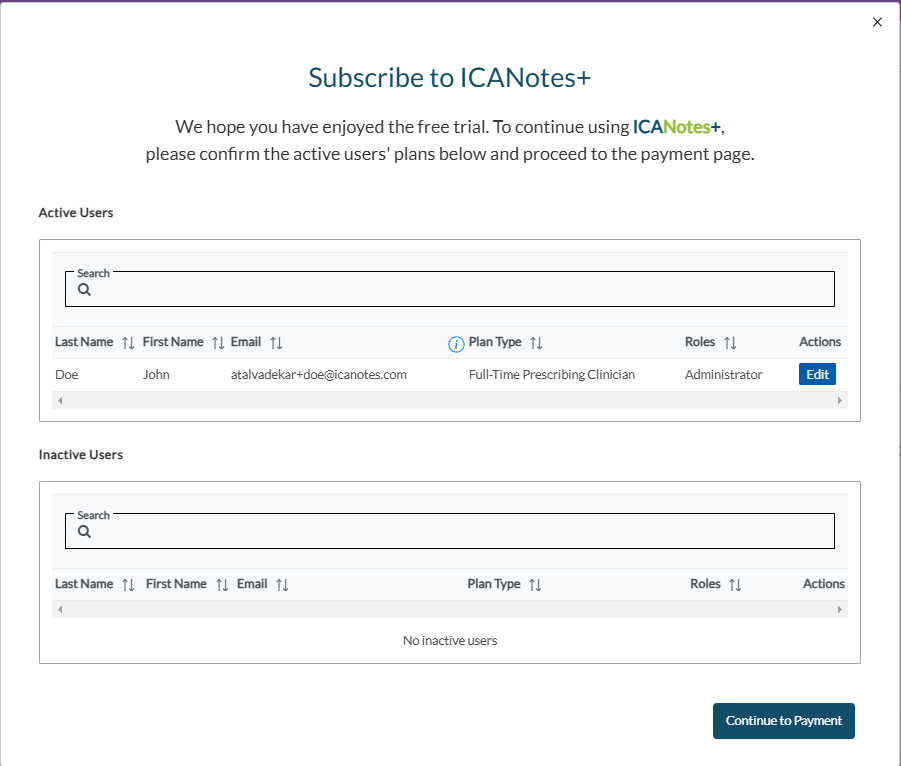The height and width of the screenshot is (766, 901).
Task: Sort Inactive Users by Last Name
Action: click(128, 585)
